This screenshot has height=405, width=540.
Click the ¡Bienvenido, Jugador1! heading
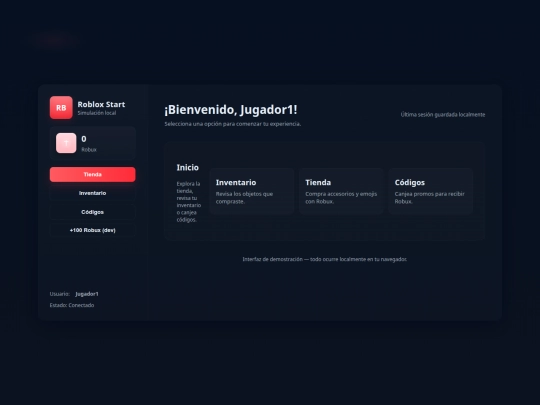(x=231, y=110)
